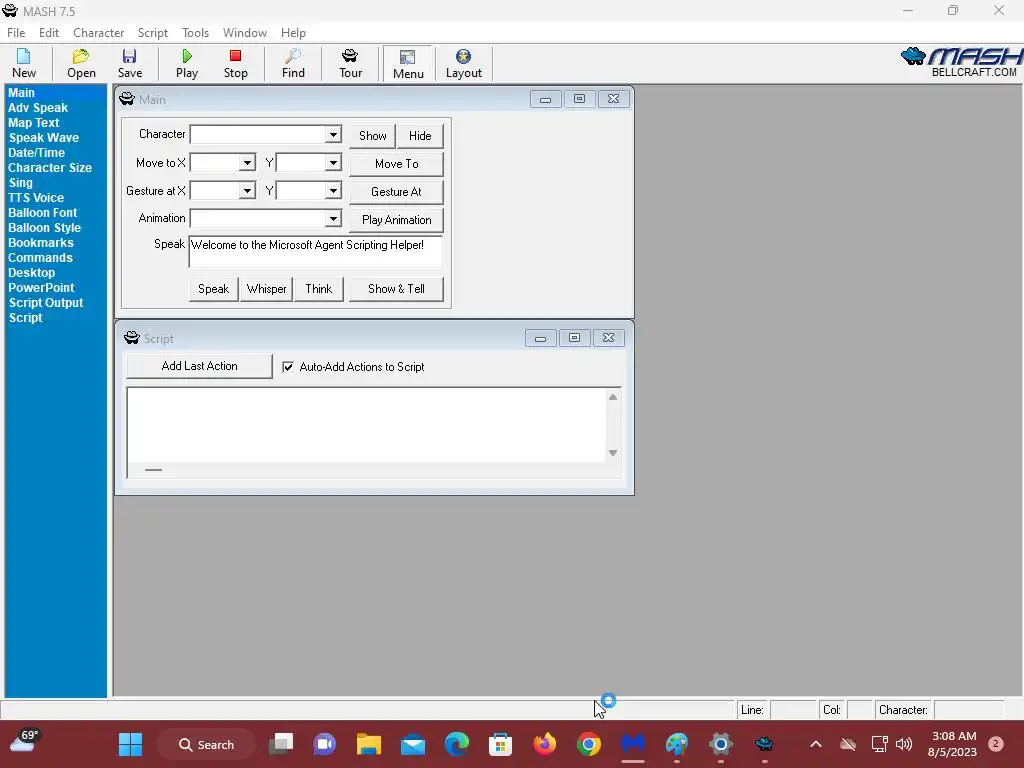Click the MASH icon on taskbar
This screenshot has height=768, width=1024.
tap(764, 744)
